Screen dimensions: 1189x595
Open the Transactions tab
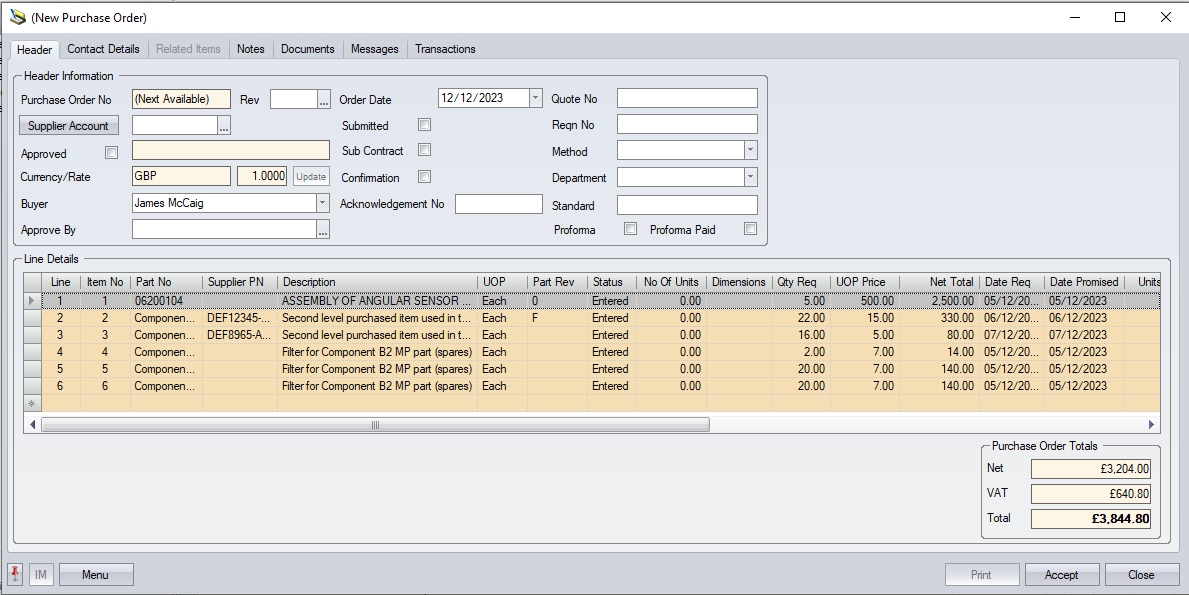[445, 49]
